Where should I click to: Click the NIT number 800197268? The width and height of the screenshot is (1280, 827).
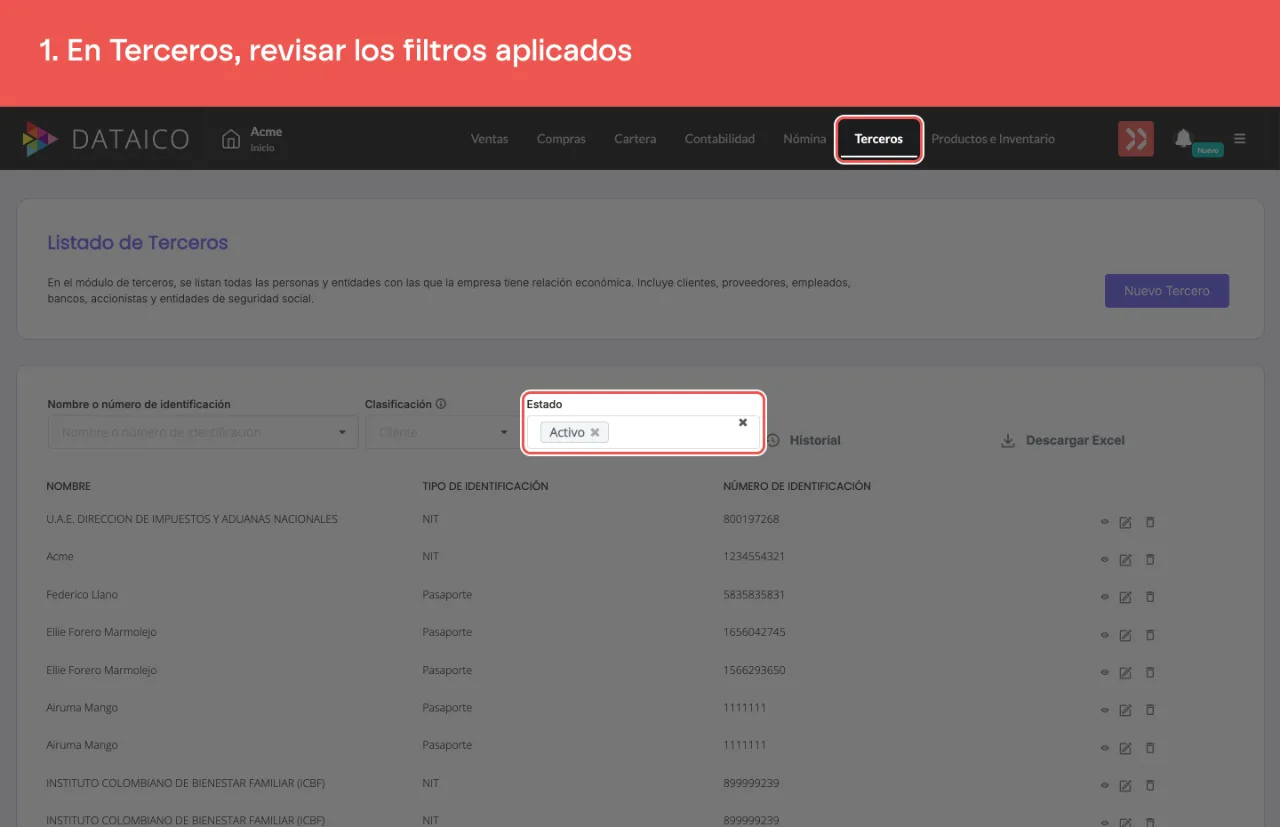tap(751, 519)
